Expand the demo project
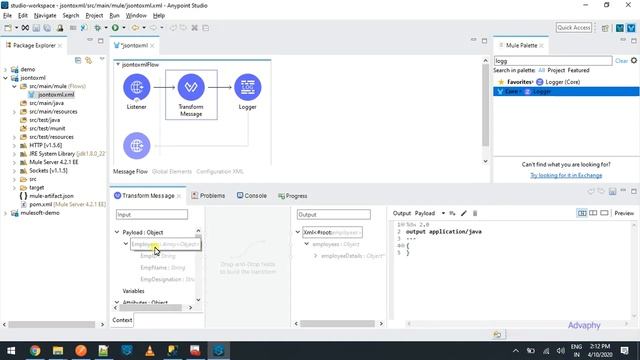Image resolution: width=640 pixels, height=360 pixels. pos(5,69)
